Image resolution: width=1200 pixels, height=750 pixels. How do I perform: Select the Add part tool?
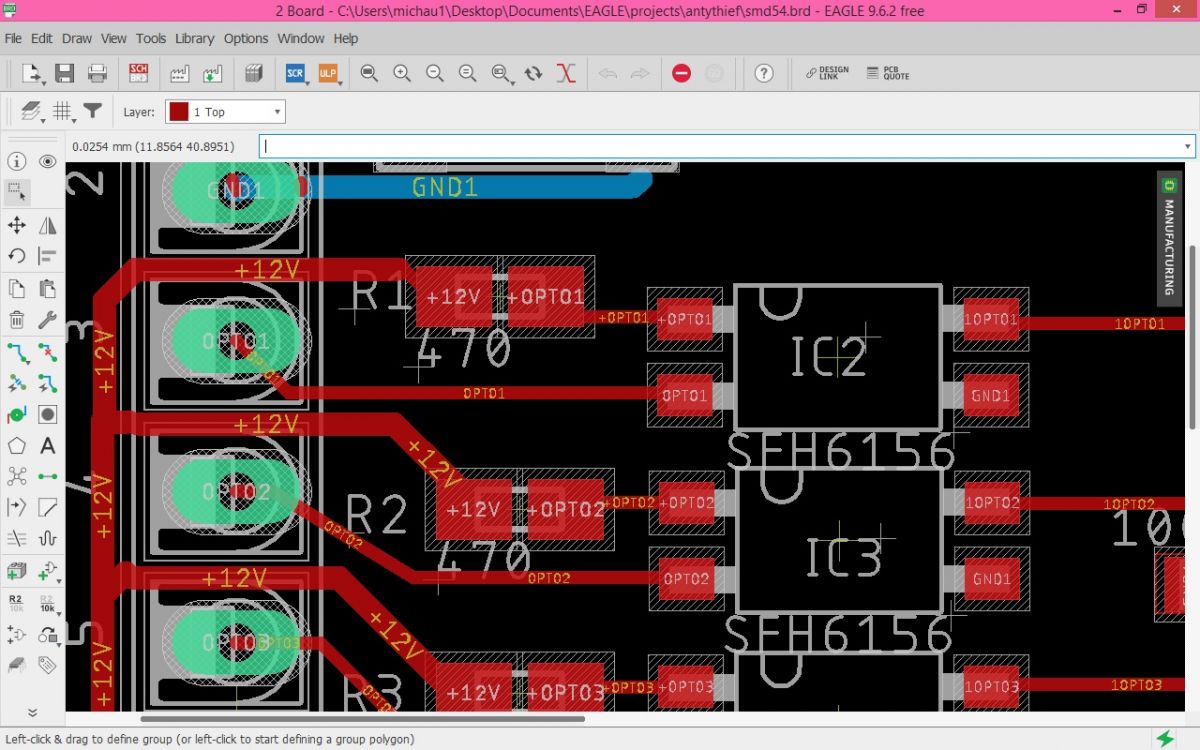(17, 571)
